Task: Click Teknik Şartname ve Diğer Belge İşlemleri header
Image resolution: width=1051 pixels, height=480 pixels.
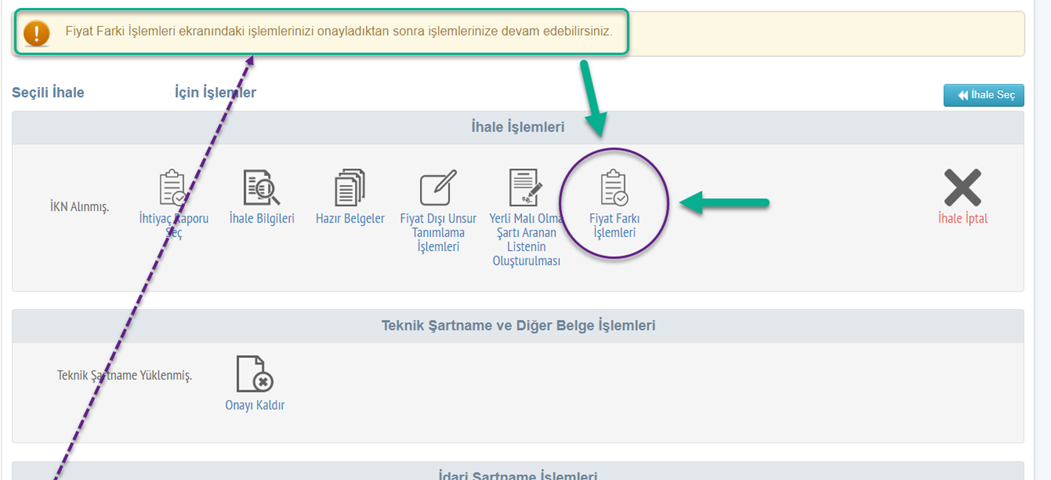Action: coord(518,326)
